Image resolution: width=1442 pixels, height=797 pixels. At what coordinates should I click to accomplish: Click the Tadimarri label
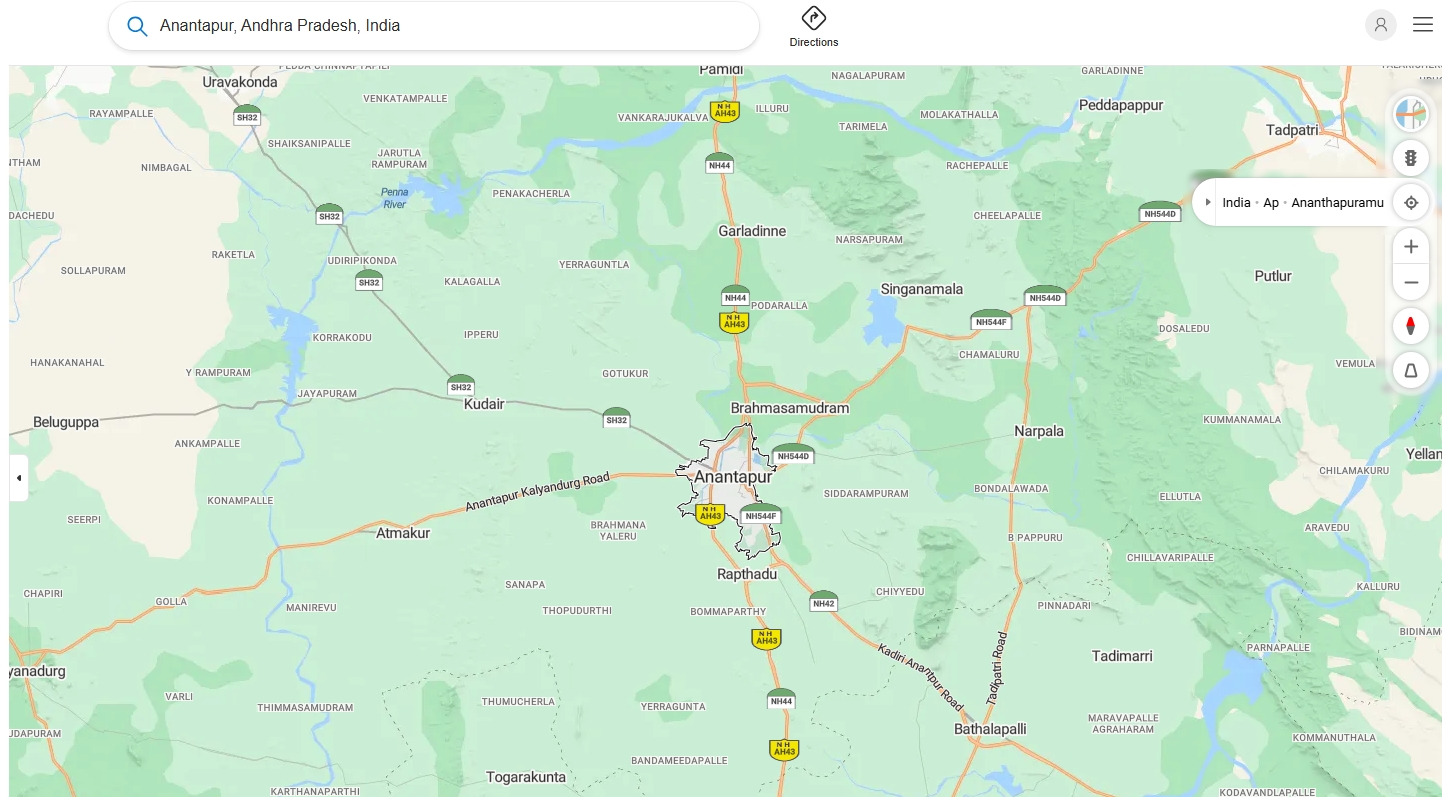click(x=1122, y=656)
